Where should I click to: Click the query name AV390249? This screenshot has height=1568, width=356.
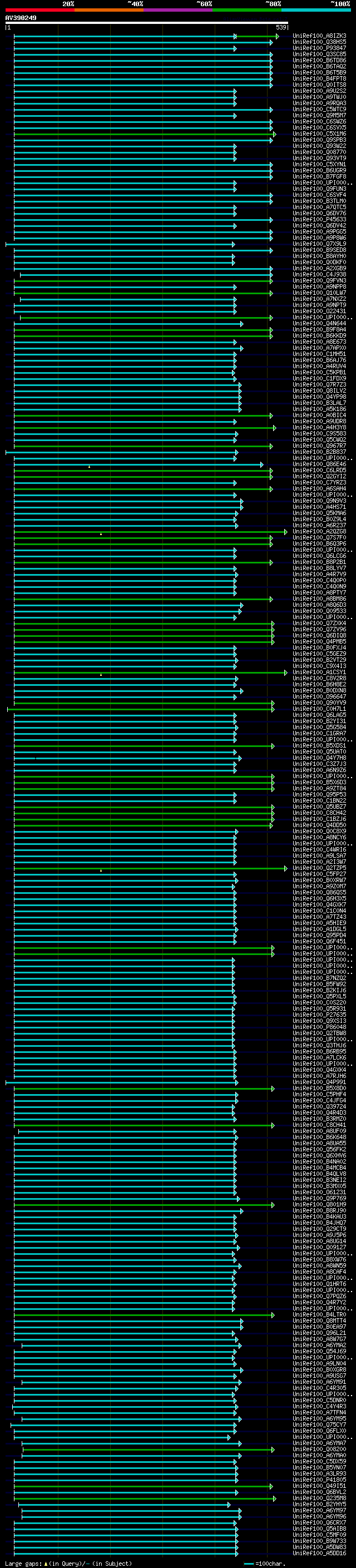pos(21,18)
